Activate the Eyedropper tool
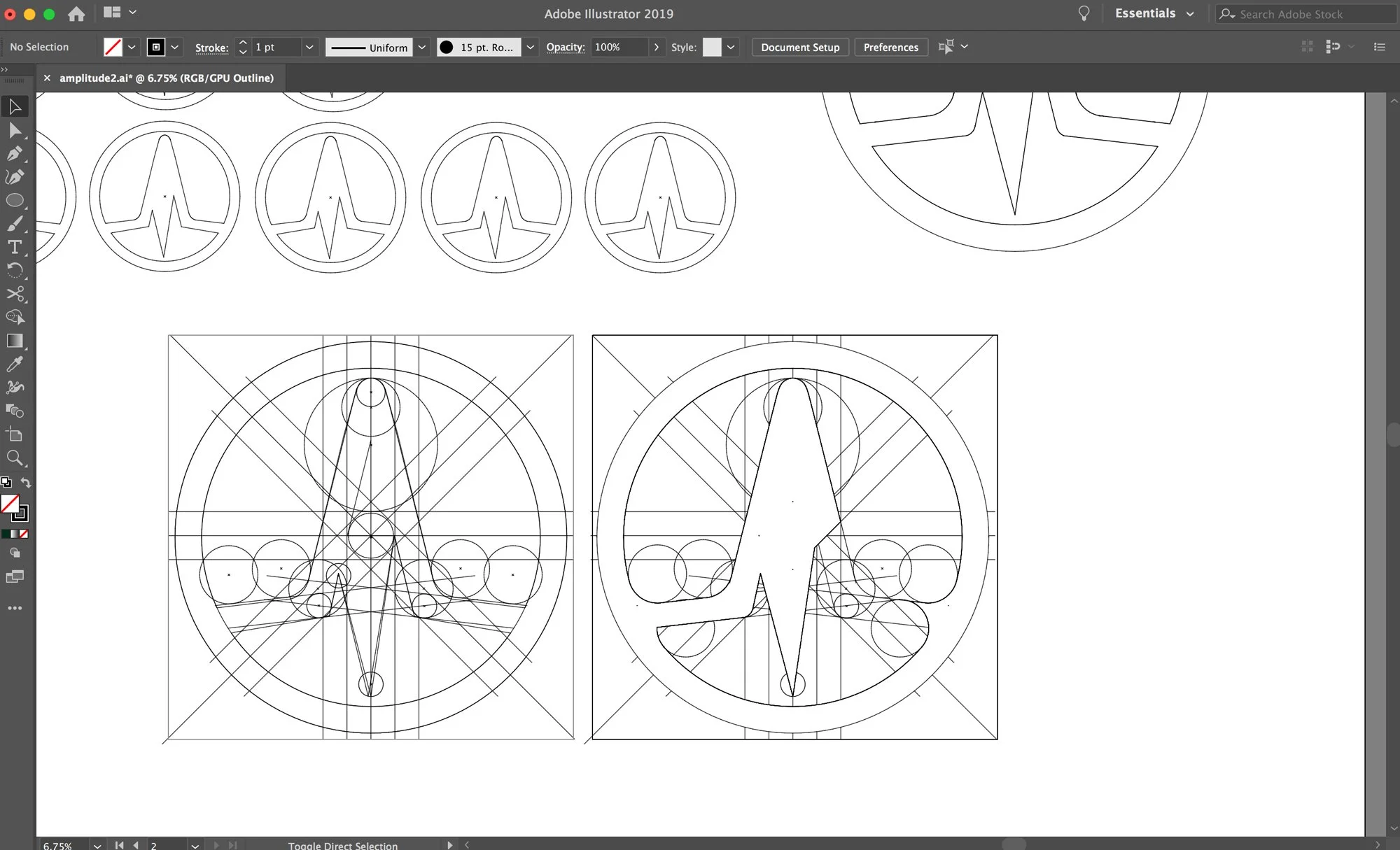 (x=15, y=364)
